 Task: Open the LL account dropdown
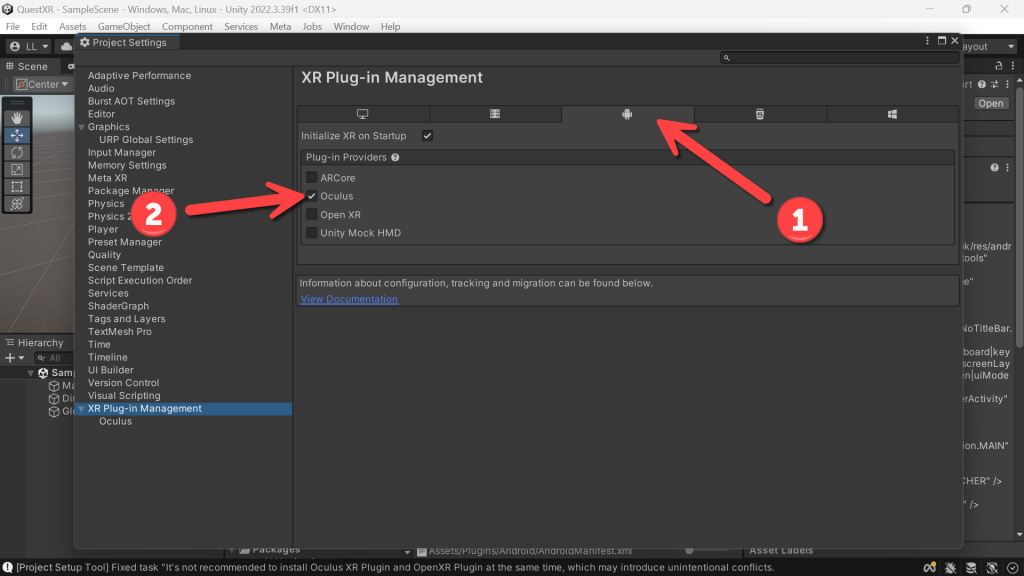coord(29,46)
